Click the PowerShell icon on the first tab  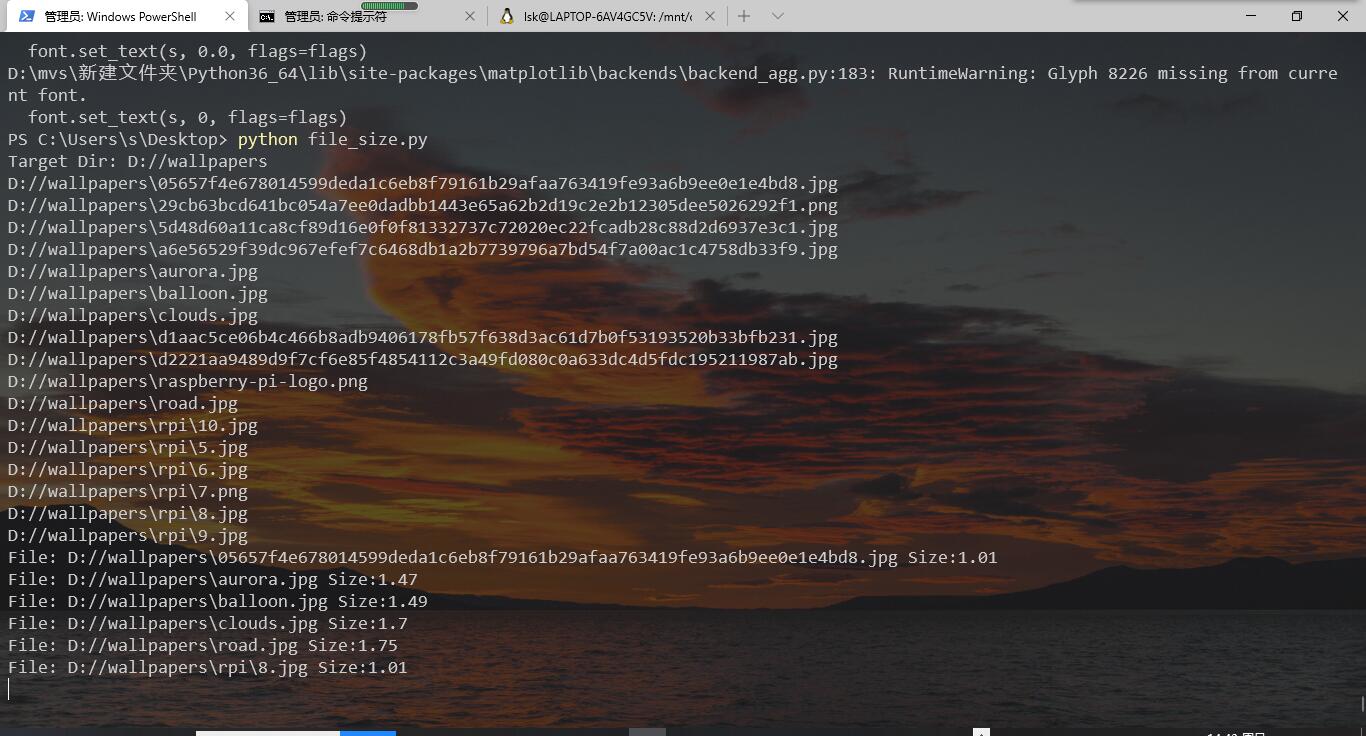tap(27, 16)
